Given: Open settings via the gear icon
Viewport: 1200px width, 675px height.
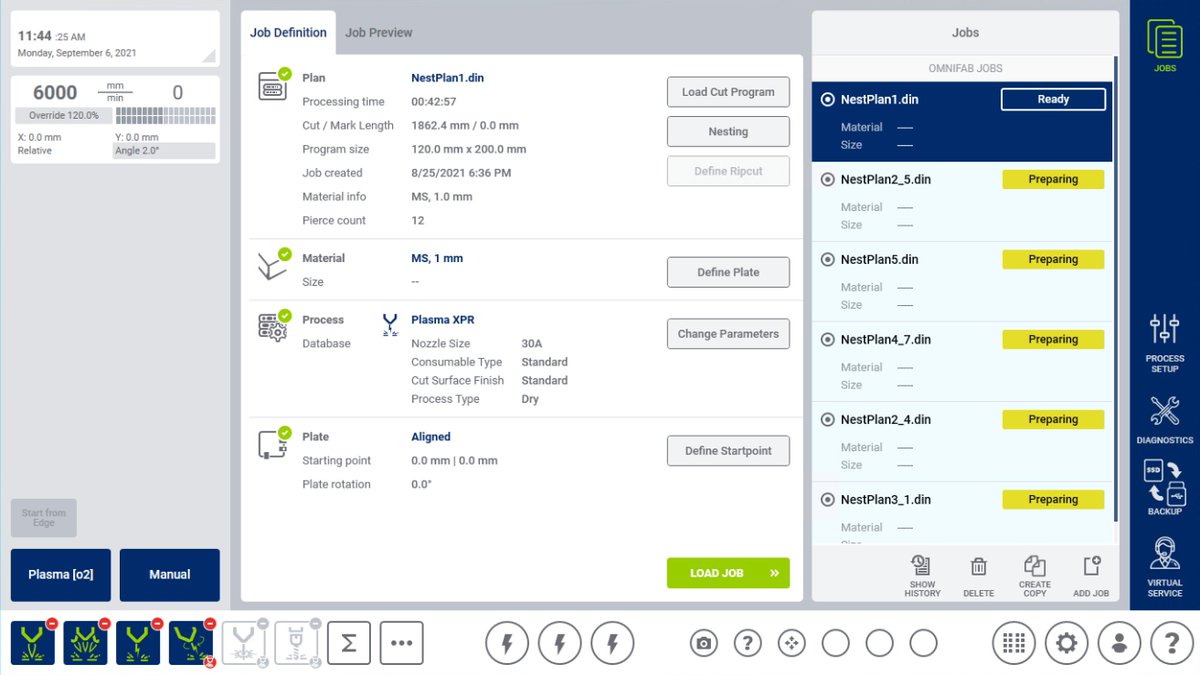Looking at the screenshot, I should pos(1066,643).
